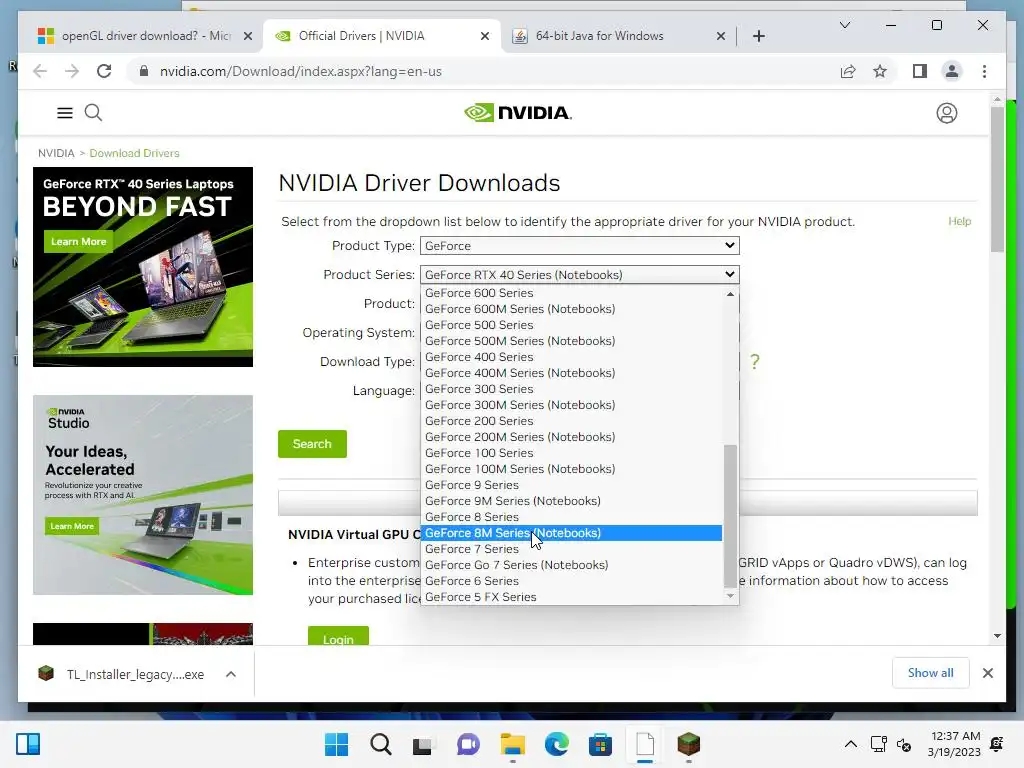This screenshot has height=768, width=1024.
Task: Open Windows Start menu on taskbar
Action: pos(336,744)
